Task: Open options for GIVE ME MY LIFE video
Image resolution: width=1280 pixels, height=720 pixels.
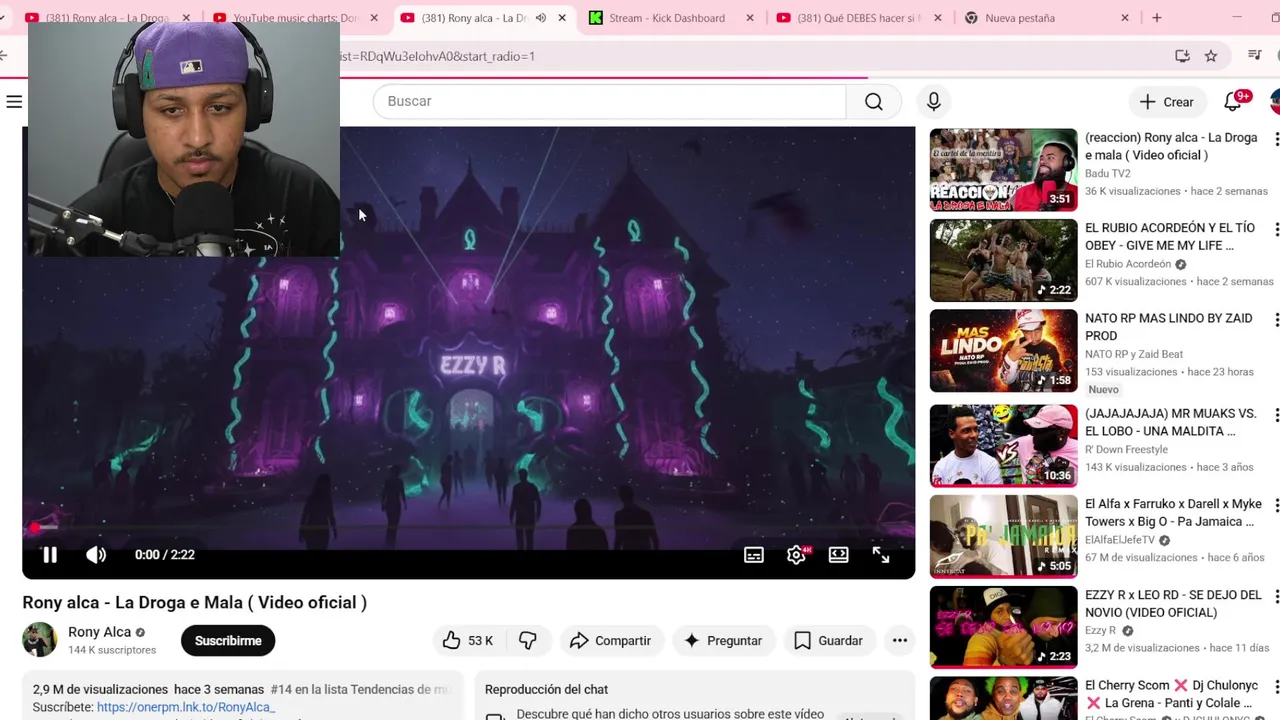Action: (1276, 229)
